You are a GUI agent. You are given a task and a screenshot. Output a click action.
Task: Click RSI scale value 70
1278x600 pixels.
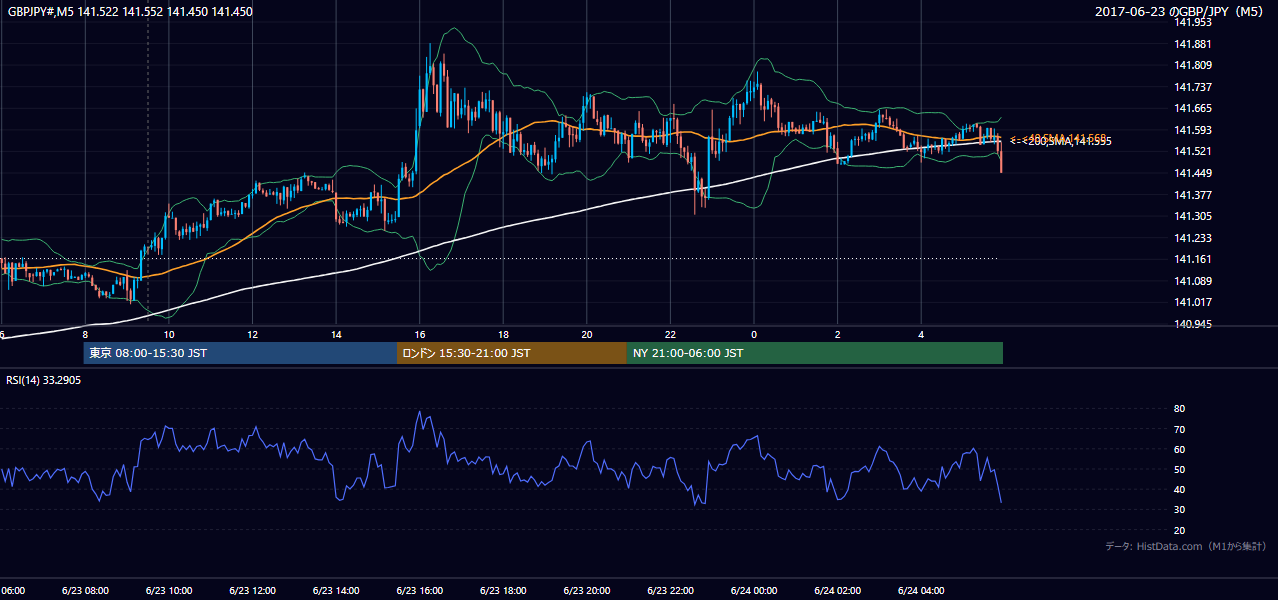pyautogui.click(x=1179, y=429)
